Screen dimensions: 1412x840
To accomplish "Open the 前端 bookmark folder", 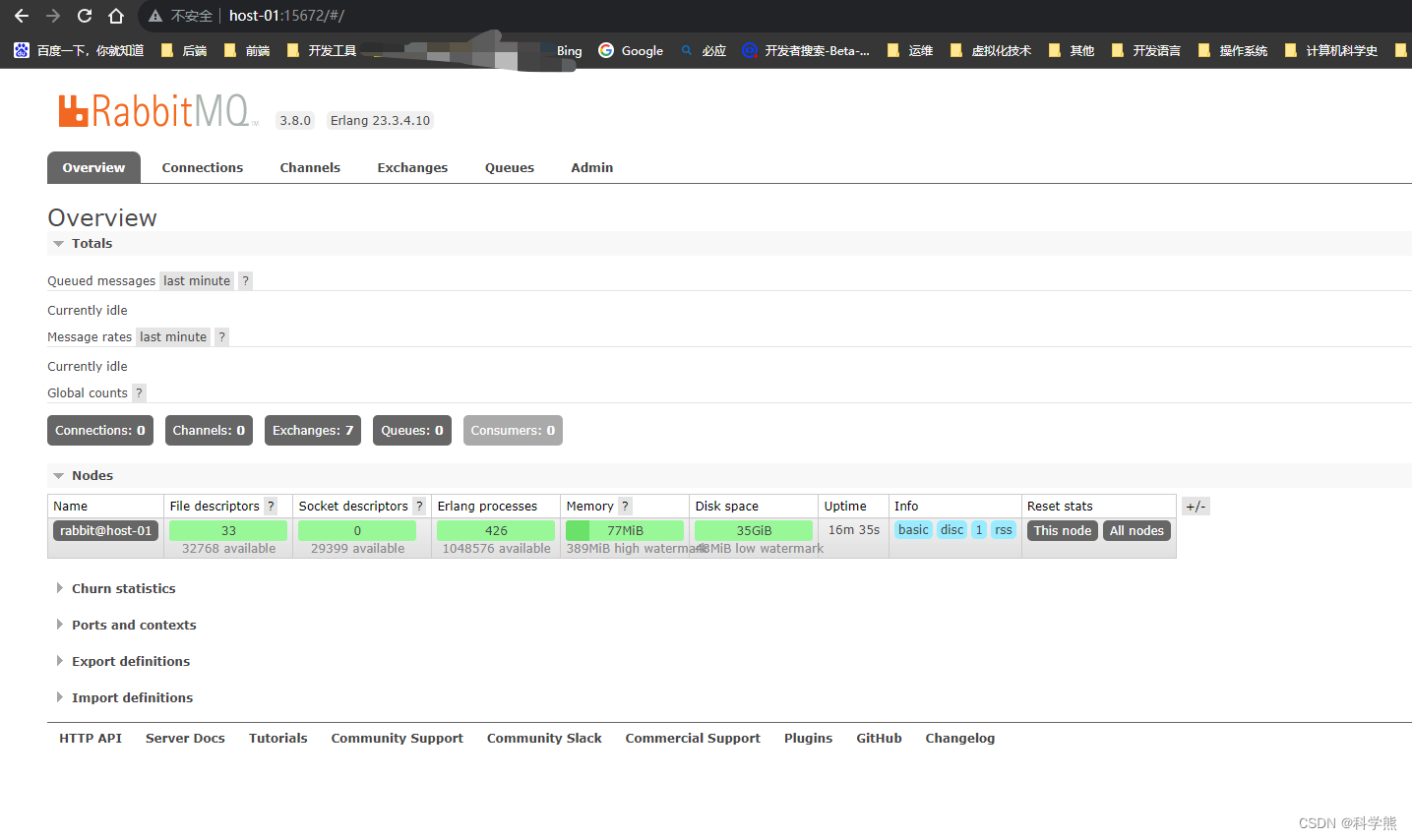I will pyautogui.click(x=247, y=50).
